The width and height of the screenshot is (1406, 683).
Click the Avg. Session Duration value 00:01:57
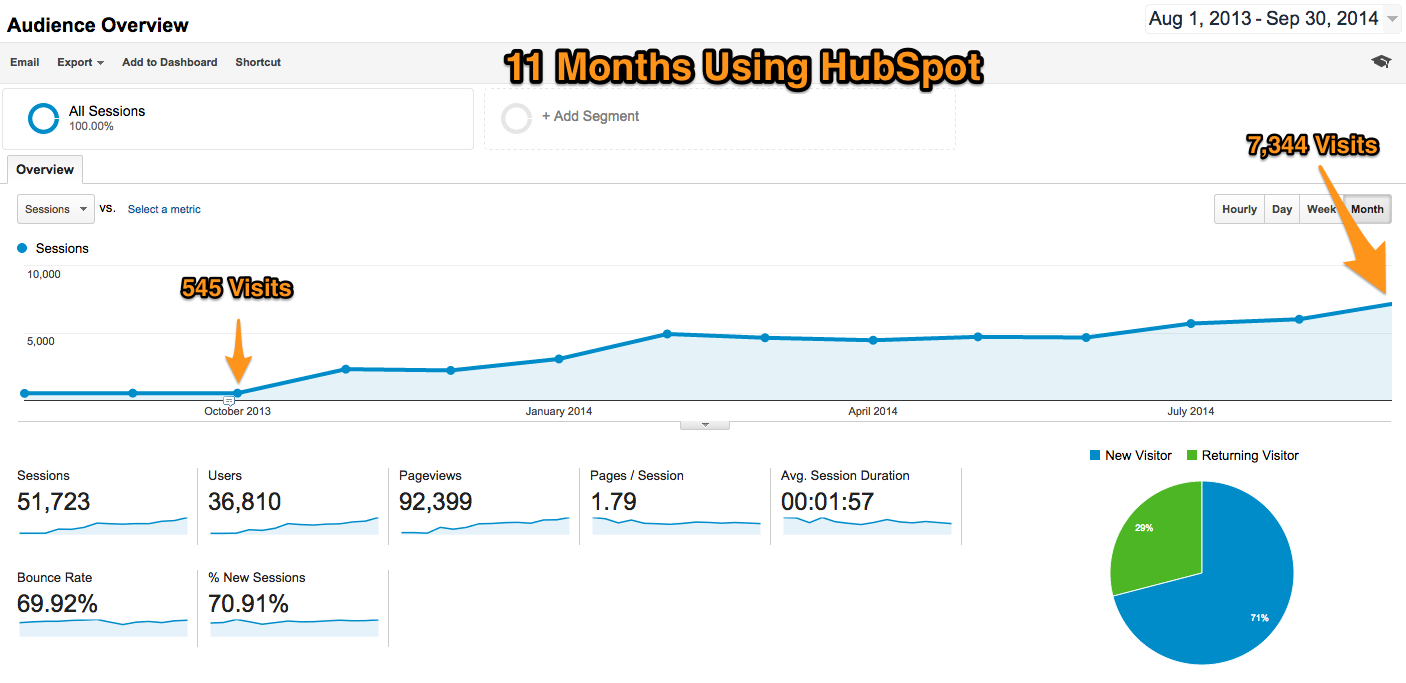[x=828, y=501]
